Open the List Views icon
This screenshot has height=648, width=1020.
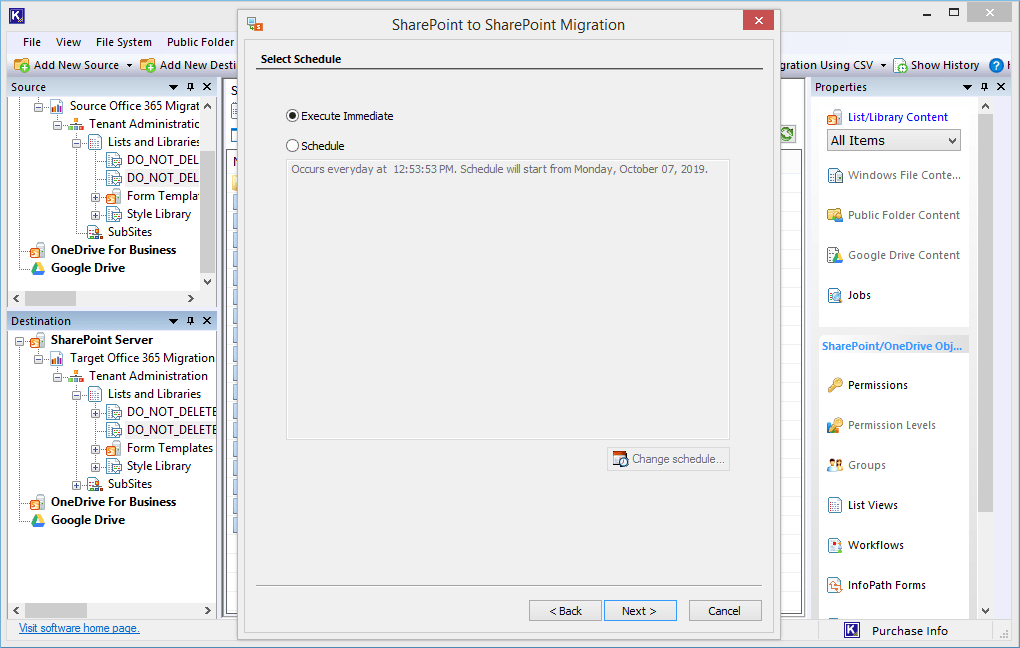coord(835,506)
